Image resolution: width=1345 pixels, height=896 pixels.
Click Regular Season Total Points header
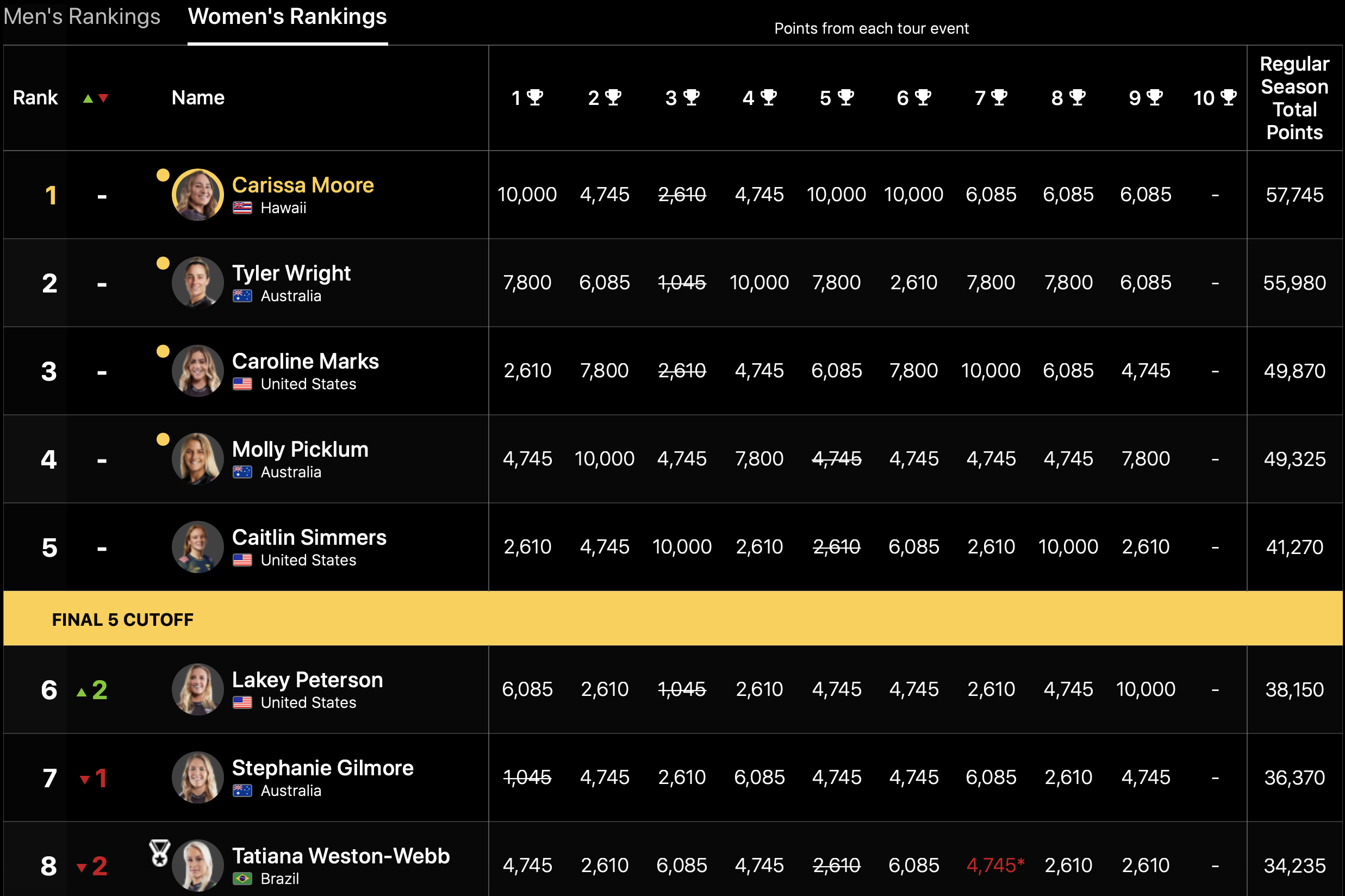(x=1294, y=98)
